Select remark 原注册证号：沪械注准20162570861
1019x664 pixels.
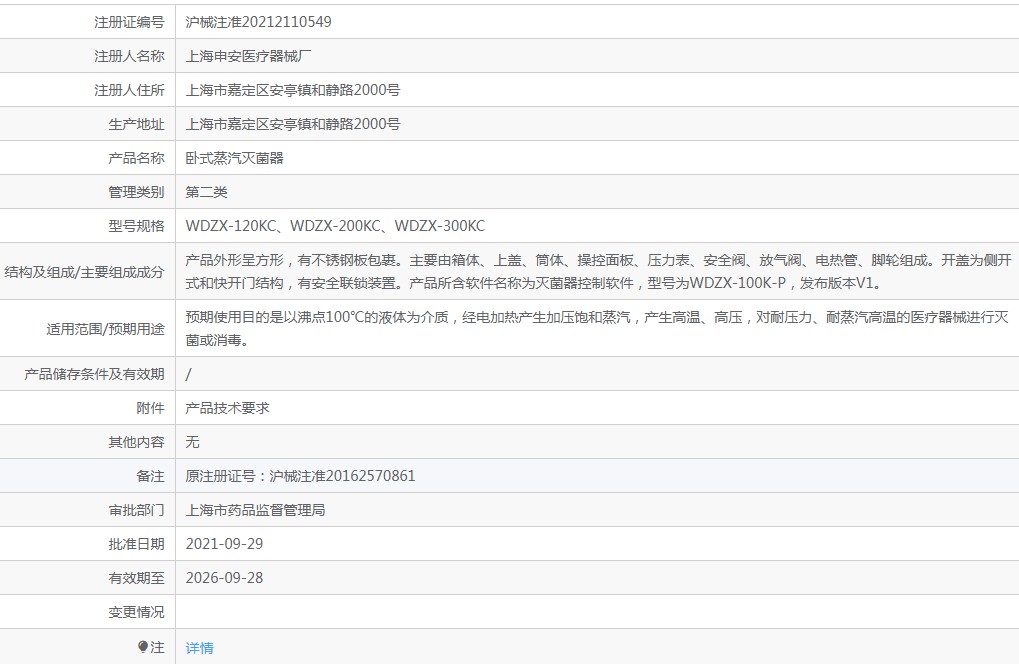(x=300, y=476)
